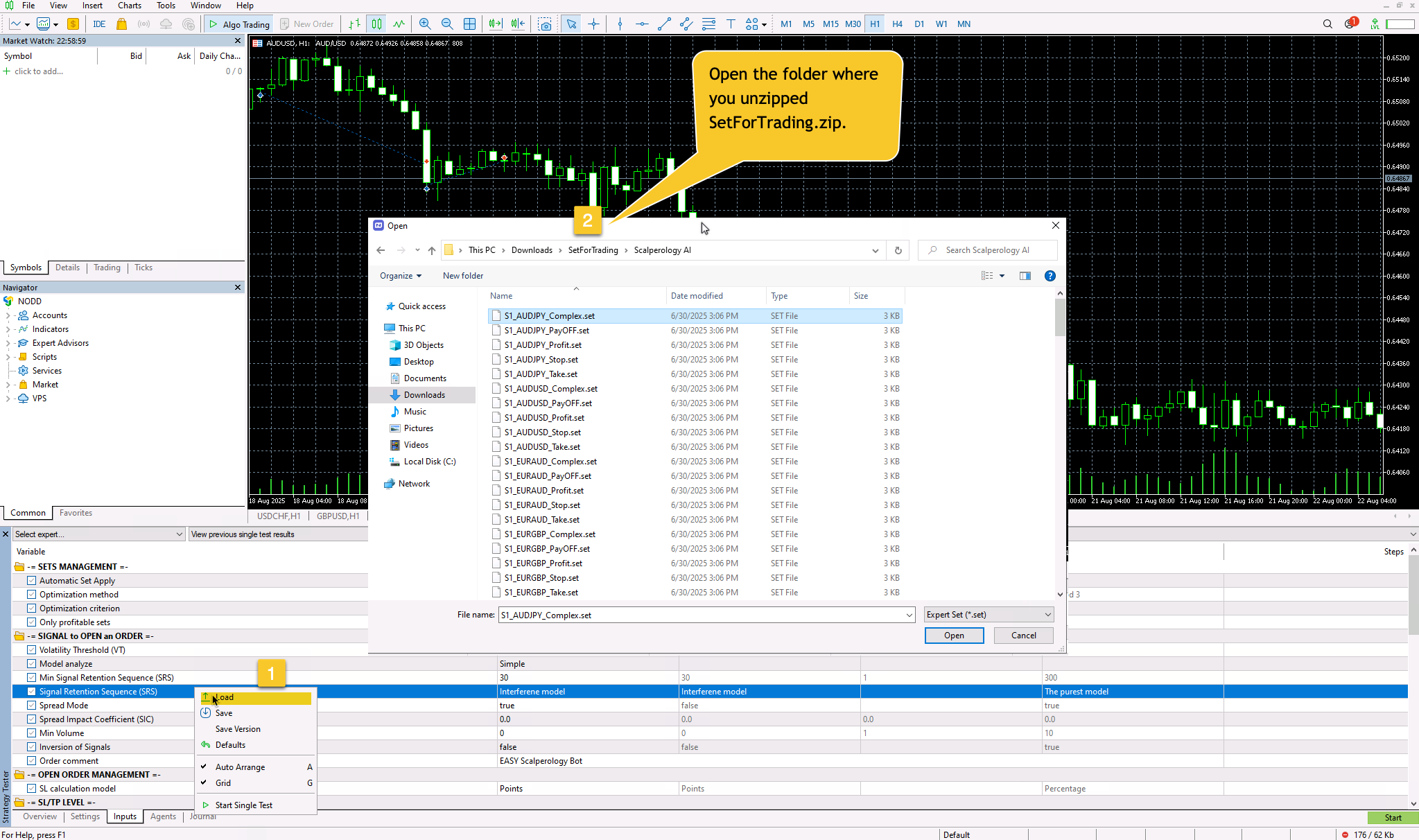Open the Expert Set file type dropdown

point(989,615)
